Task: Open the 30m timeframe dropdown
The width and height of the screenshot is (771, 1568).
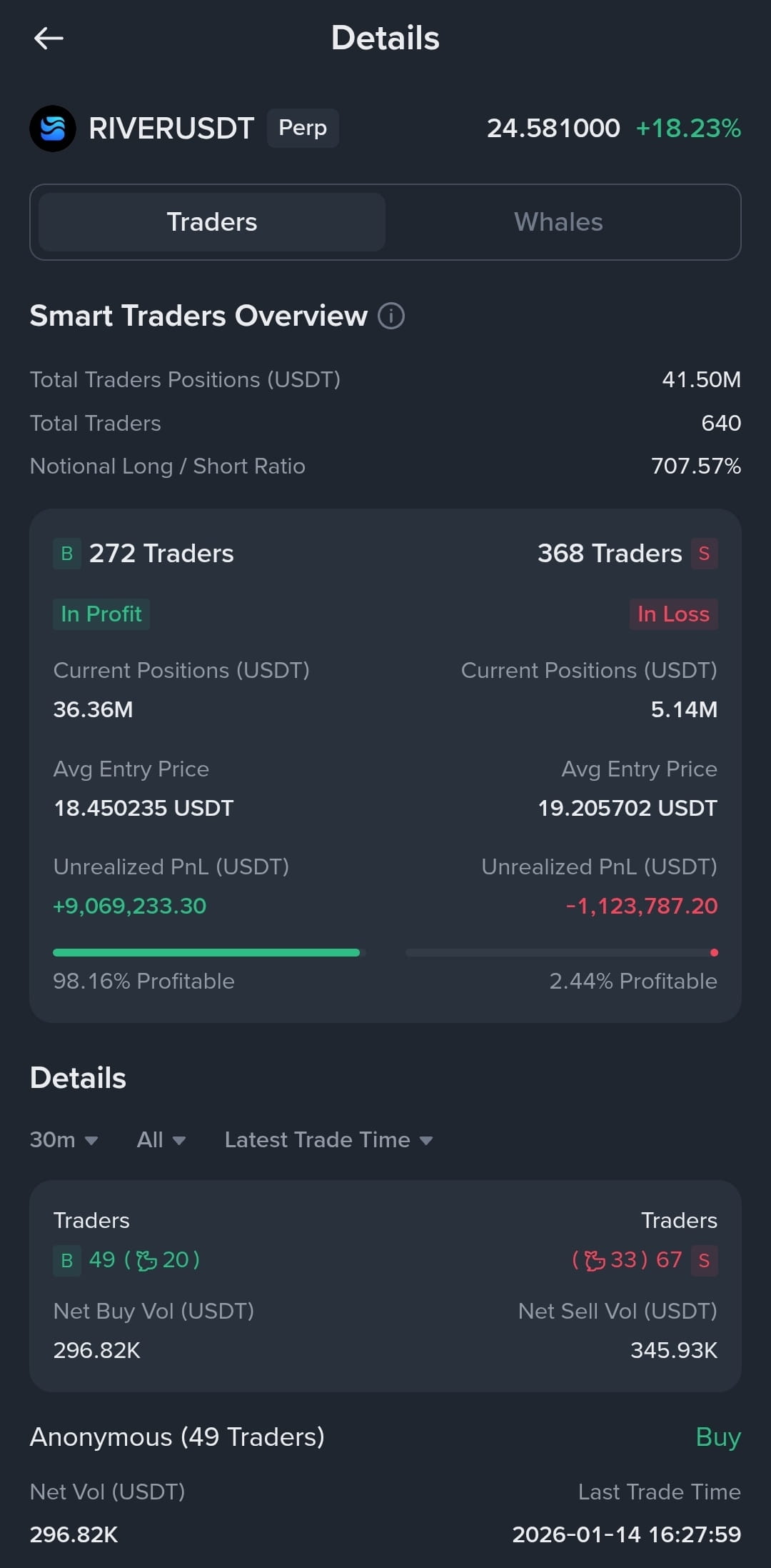Action: coord(64,1139)
